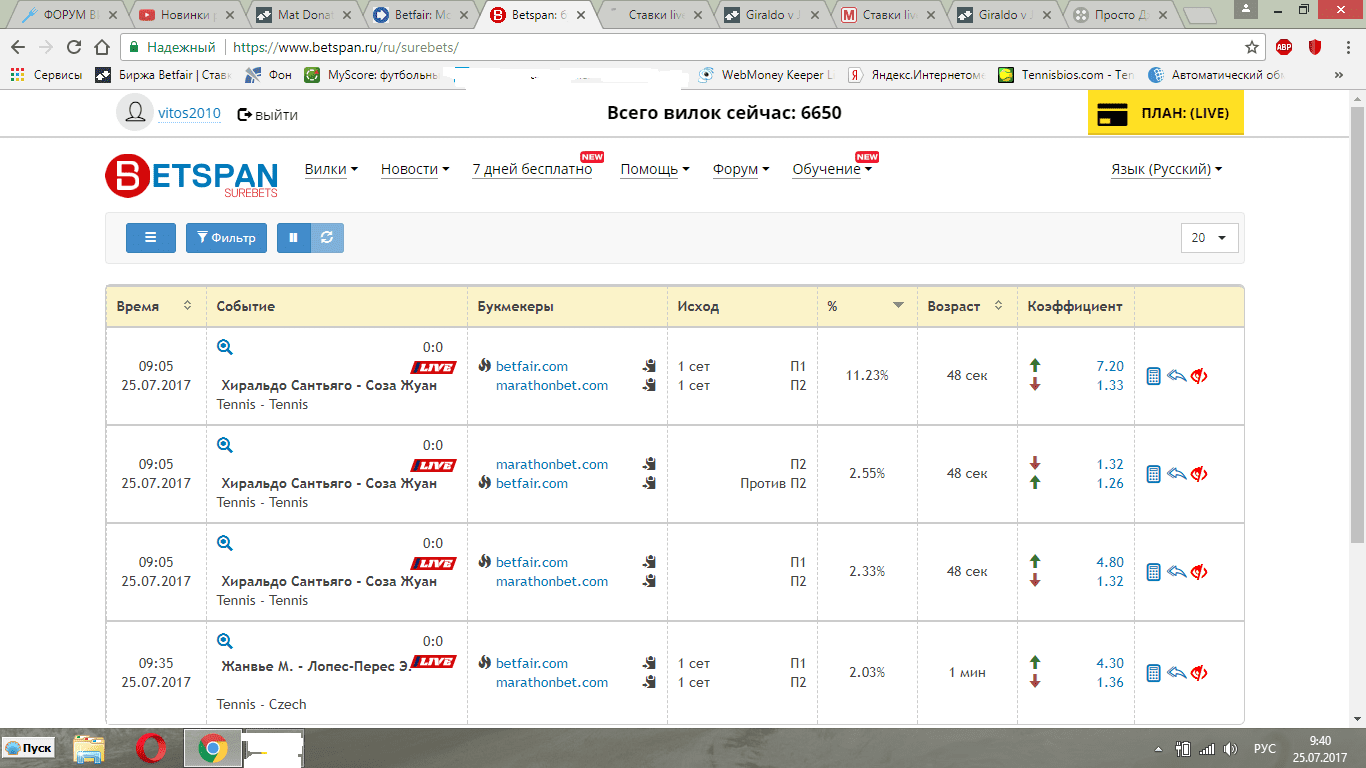Switch to Mat Donat browser tab
1366x768 pixels.
(303, 15)
